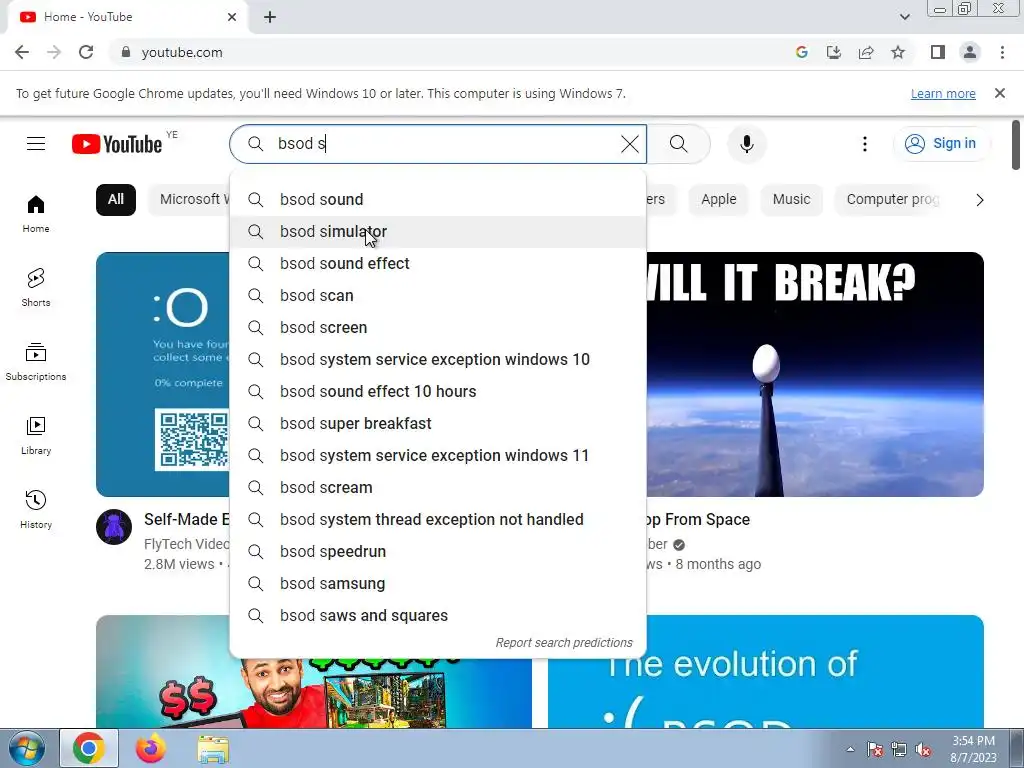Choose suggestion 'bsod samsung'
This screenshot has height=768, width=1024.
(x=438, y=584)
